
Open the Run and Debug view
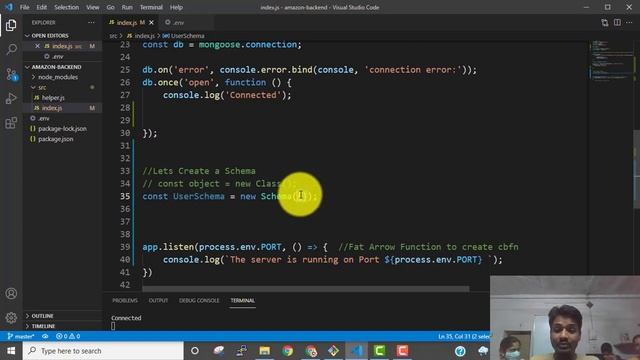click(x=11, y=98)
